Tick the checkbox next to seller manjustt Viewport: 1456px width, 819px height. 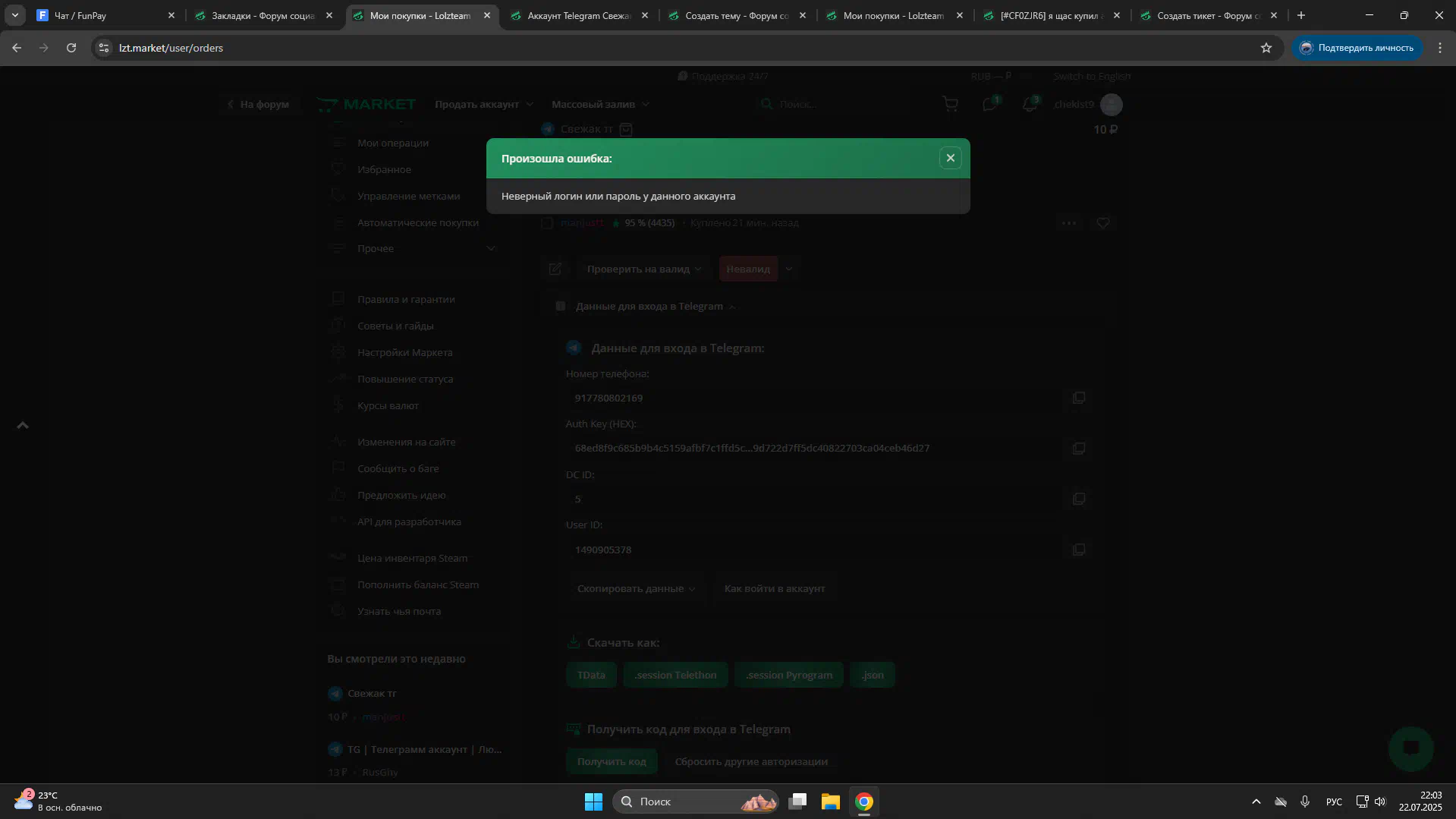tap(546, 223)
